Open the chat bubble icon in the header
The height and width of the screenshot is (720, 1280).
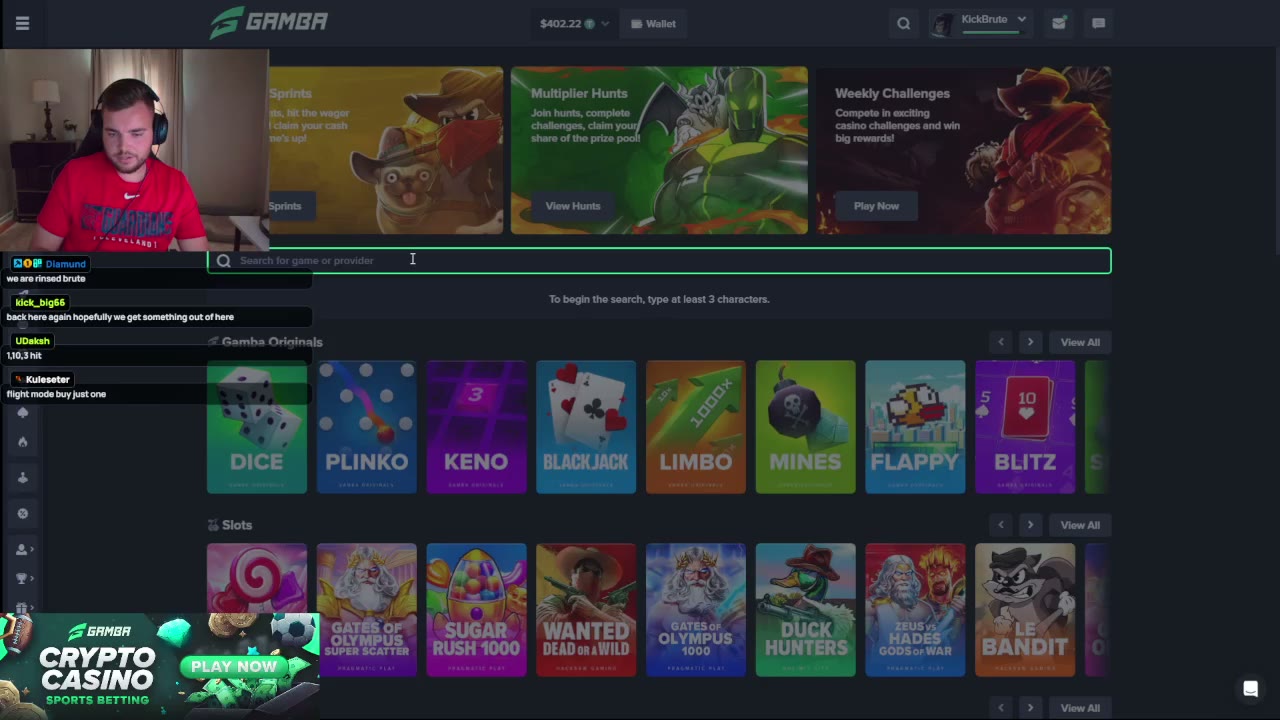click(1098, 23)
